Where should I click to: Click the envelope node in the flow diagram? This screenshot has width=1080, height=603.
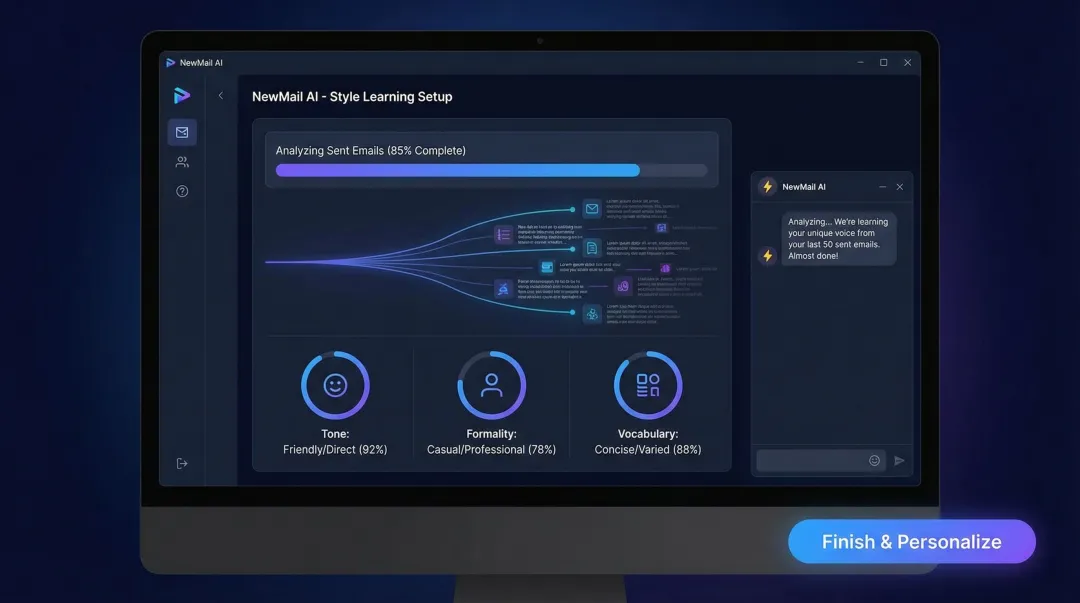(593, 209)
